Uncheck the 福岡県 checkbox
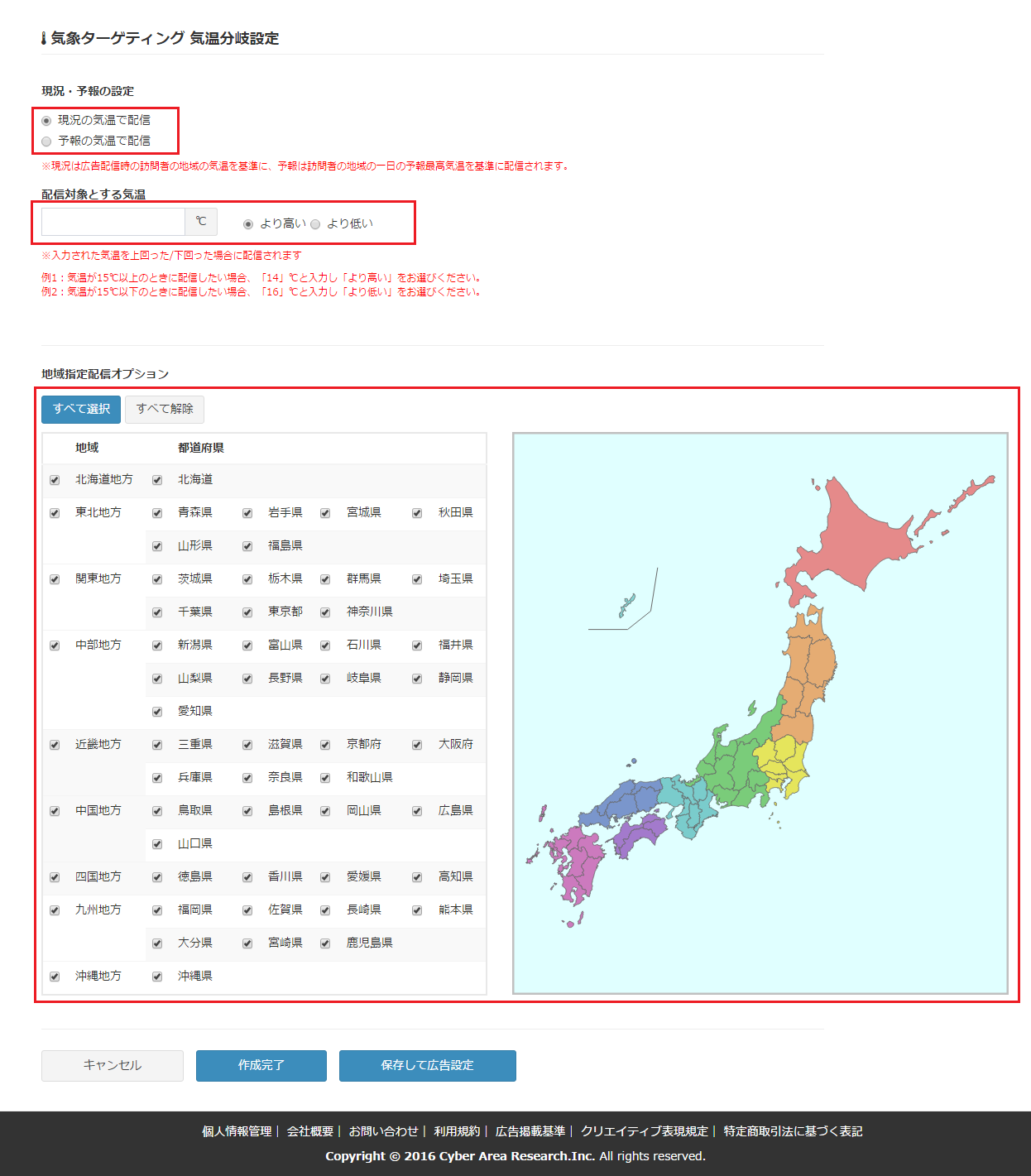 (x=157, y=910)
